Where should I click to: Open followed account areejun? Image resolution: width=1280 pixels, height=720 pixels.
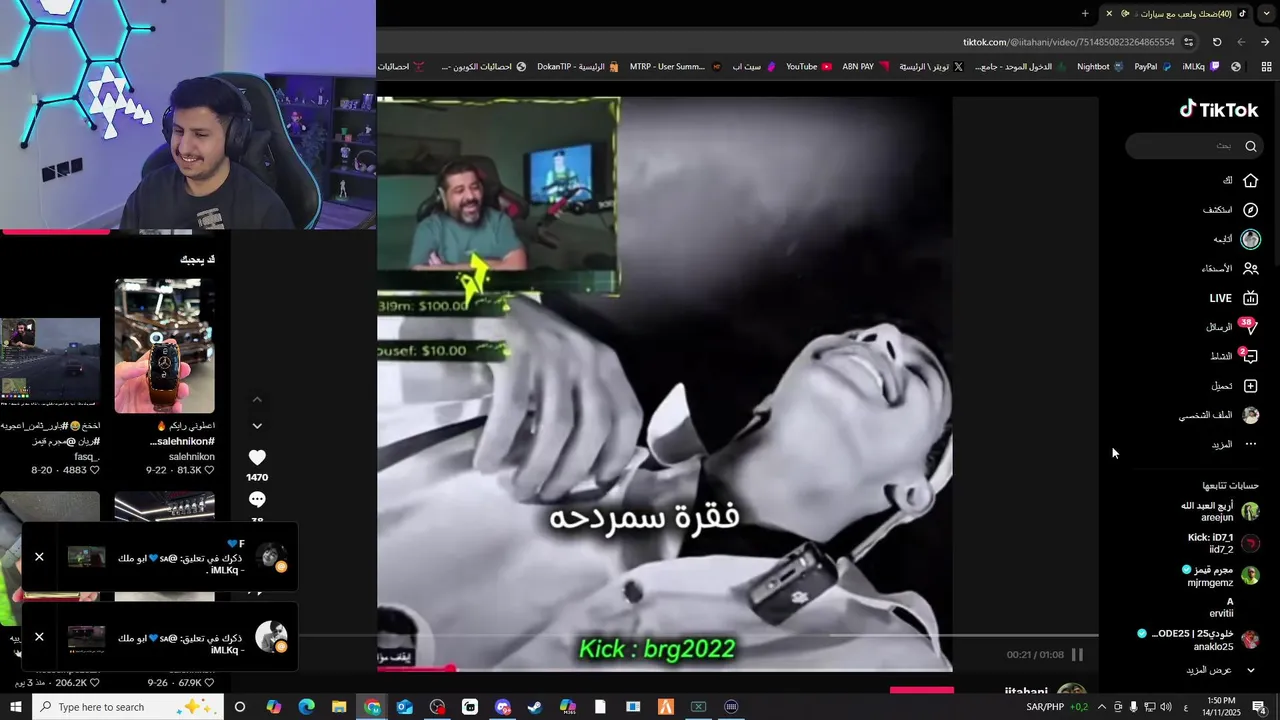pos(1218,511)
